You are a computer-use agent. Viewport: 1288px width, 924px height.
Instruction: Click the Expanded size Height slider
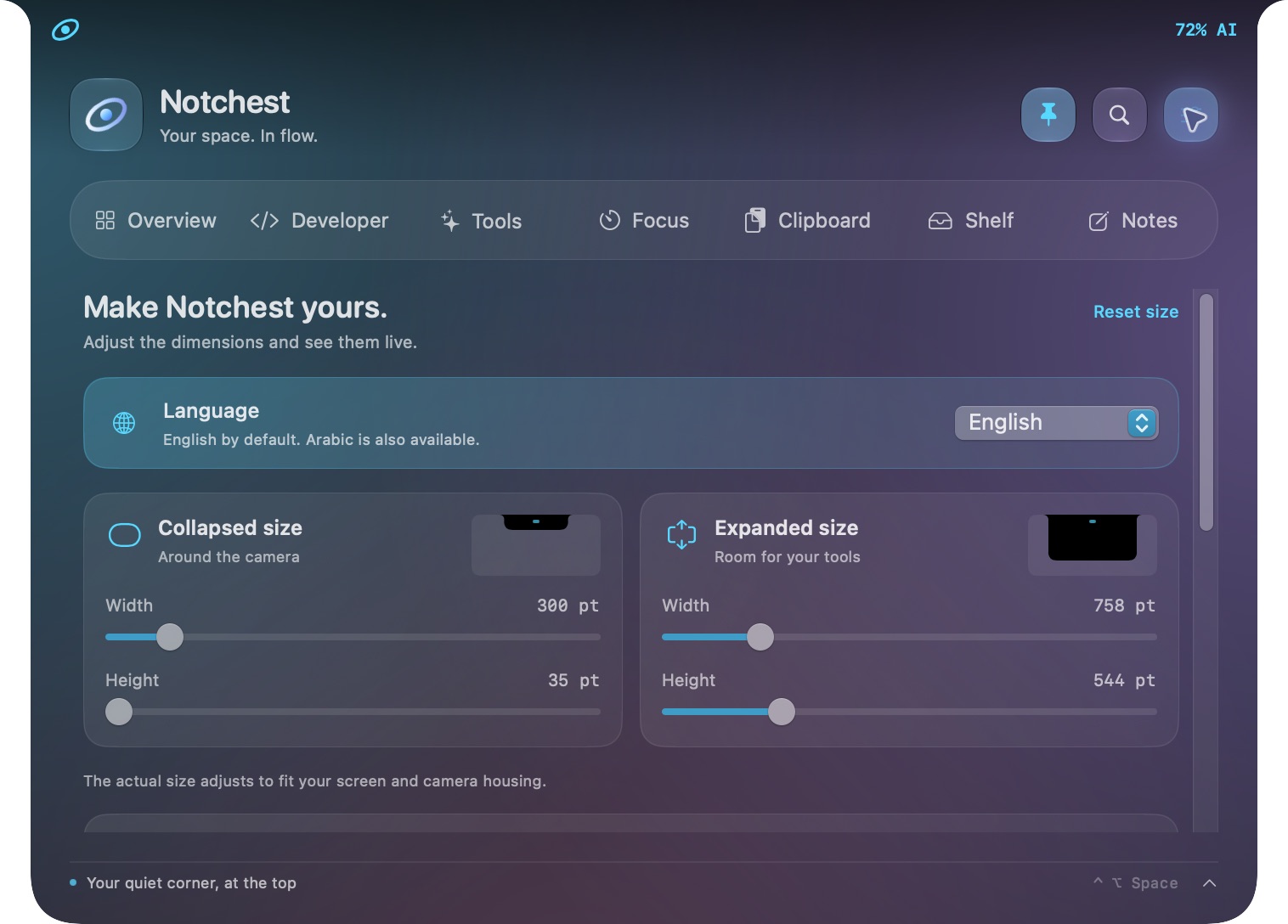click(x=909, y=712)
